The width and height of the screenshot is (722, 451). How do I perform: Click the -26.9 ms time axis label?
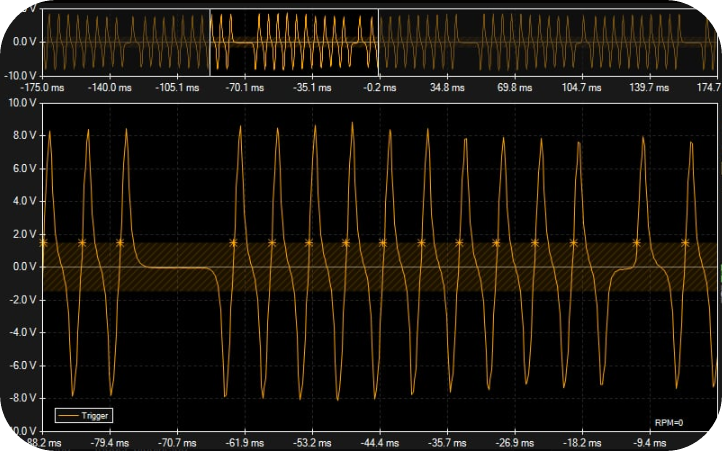coord(515,443)
